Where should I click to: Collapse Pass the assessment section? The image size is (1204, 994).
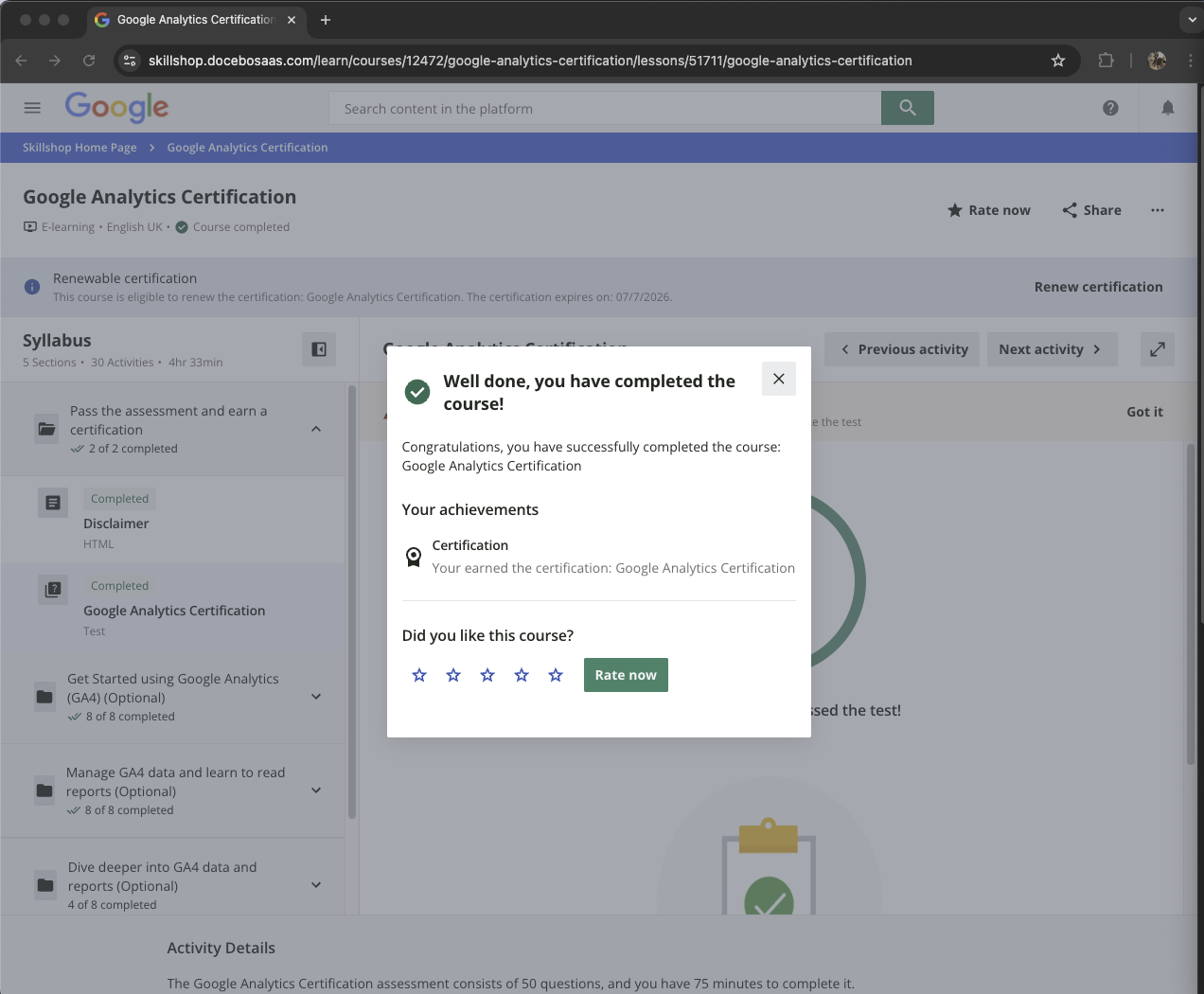click(x=316, y=429)
